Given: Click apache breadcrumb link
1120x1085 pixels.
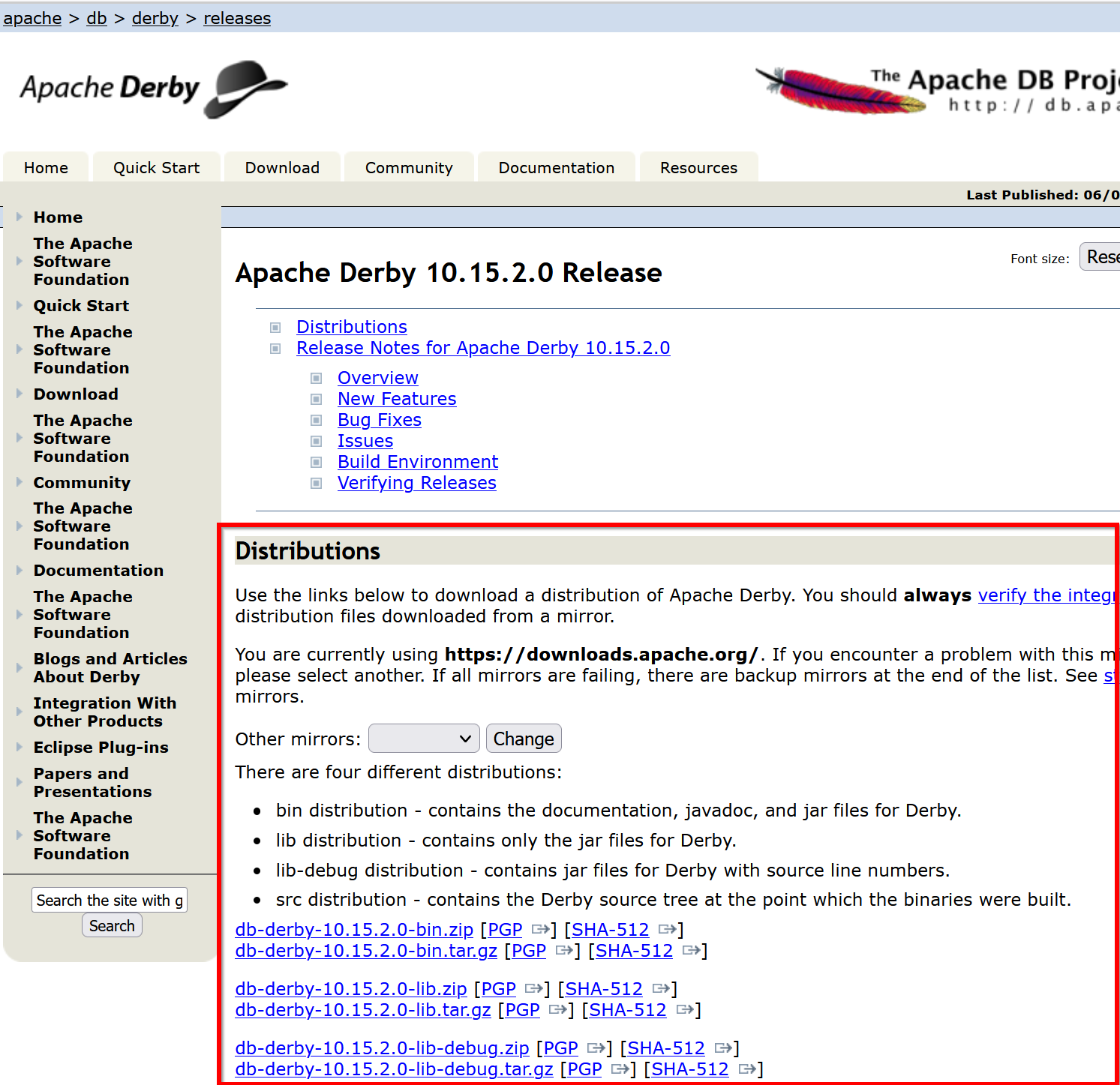Looking at the screenshot, I should point(32,18).
